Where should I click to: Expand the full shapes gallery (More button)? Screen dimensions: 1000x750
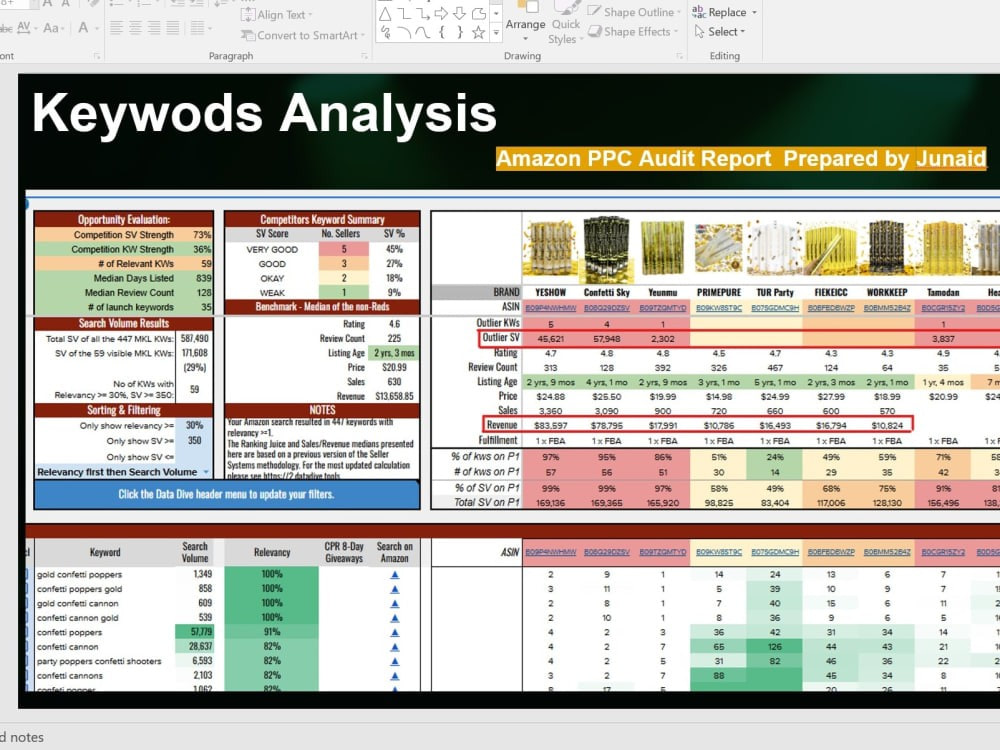pyautogui.click(x=496, y=33)
